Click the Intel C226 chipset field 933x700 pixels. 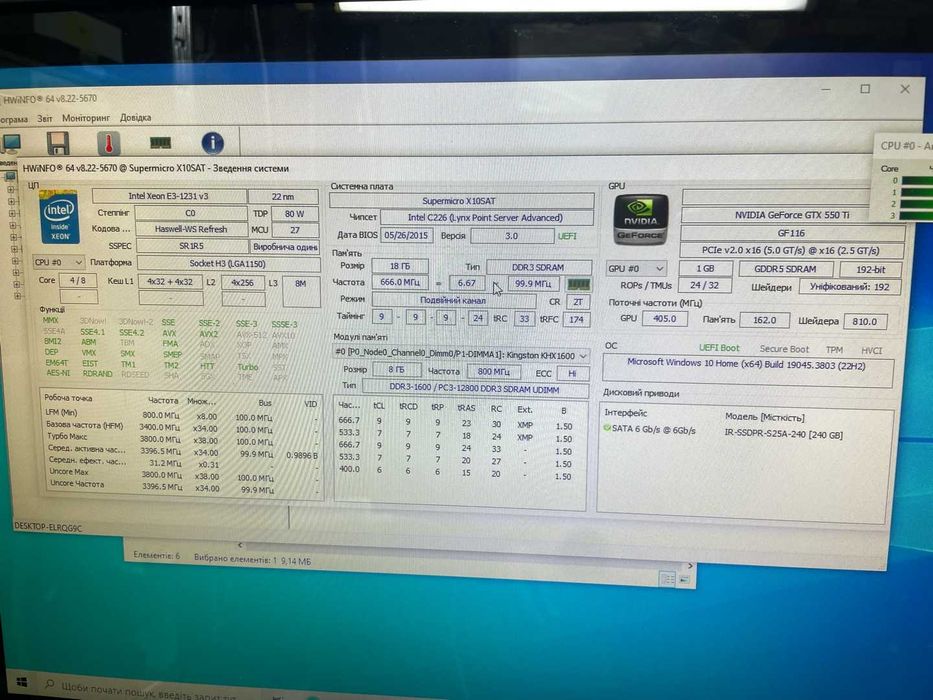pos(486,218)
